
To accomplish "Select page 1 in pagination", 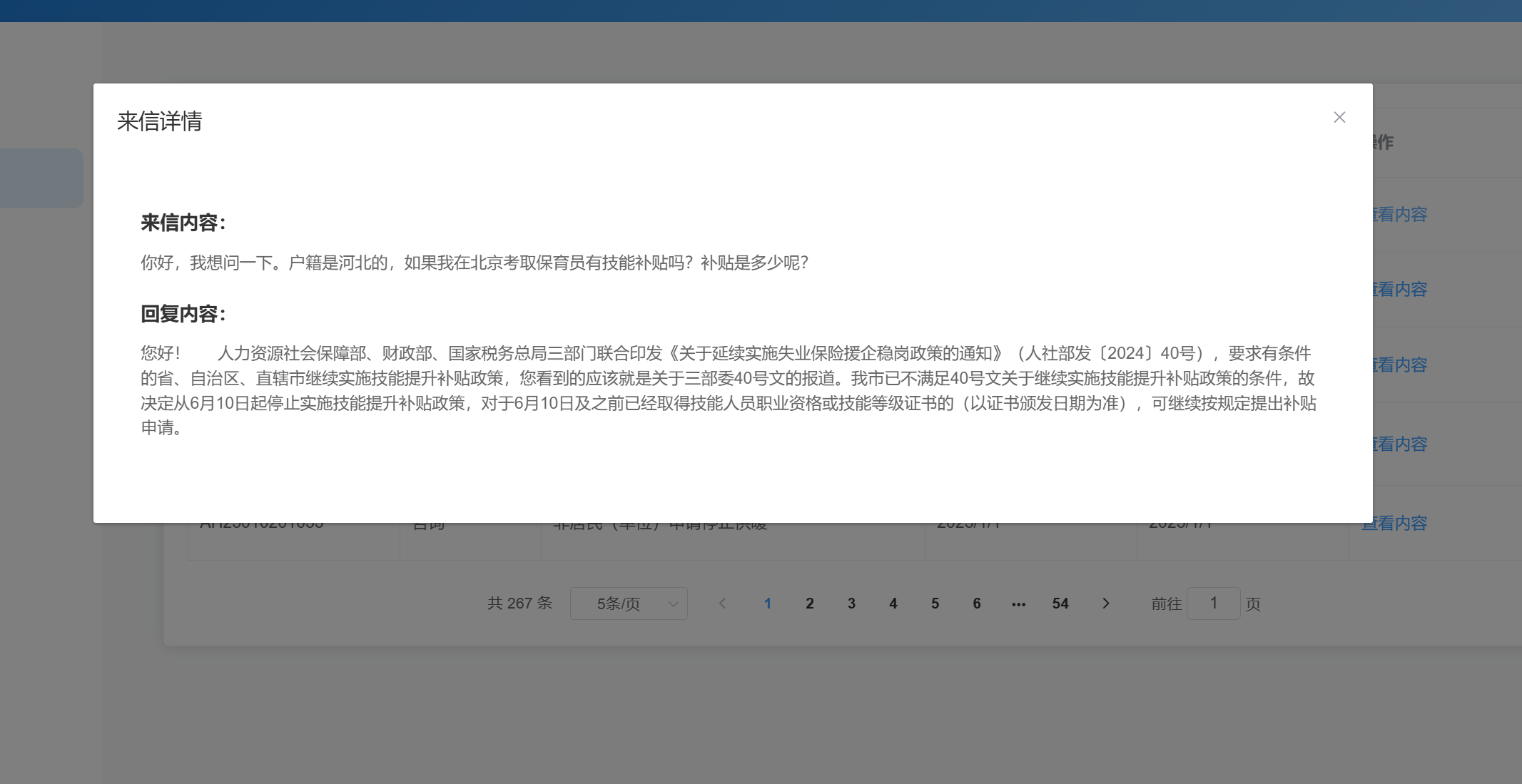I will (x=768, y=604).
